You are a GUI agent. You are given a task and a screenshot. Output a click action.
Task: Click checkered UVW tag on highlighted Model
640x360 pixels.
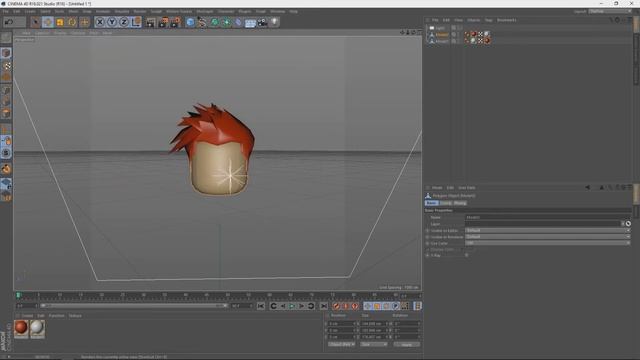pyautogui.click(x=480, y=34)
